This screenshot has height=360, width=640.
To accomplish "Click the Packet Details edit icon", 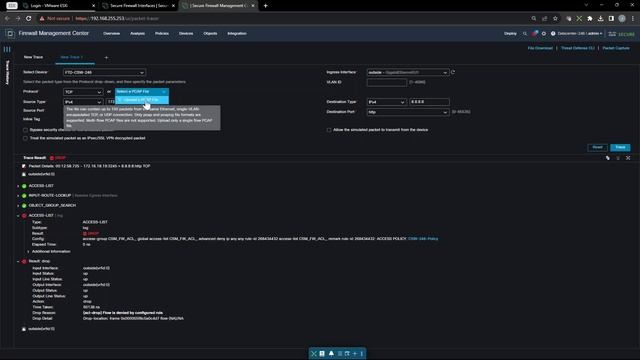I will [x=24, y=166].
